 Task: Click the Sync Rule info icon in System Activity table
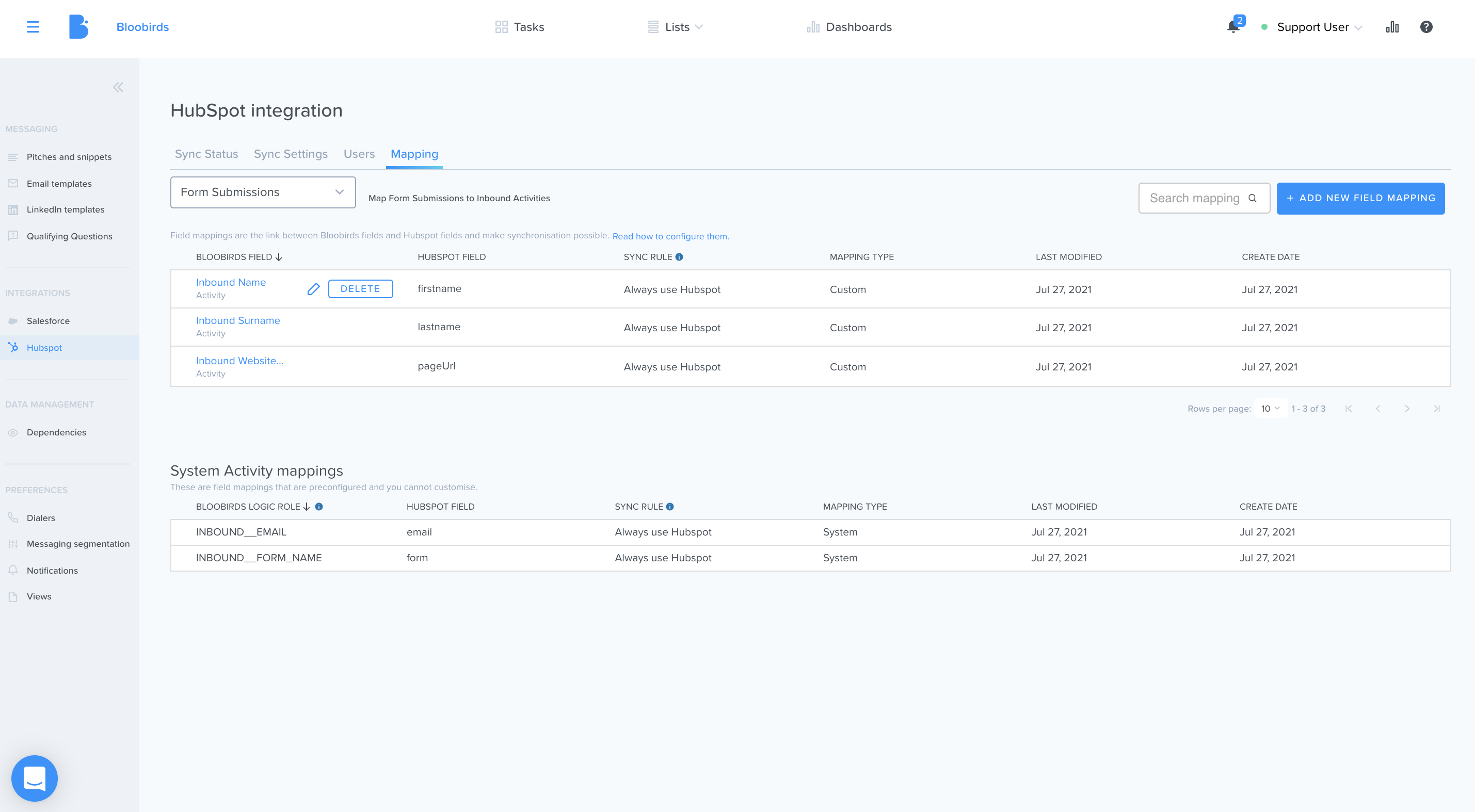670,507
